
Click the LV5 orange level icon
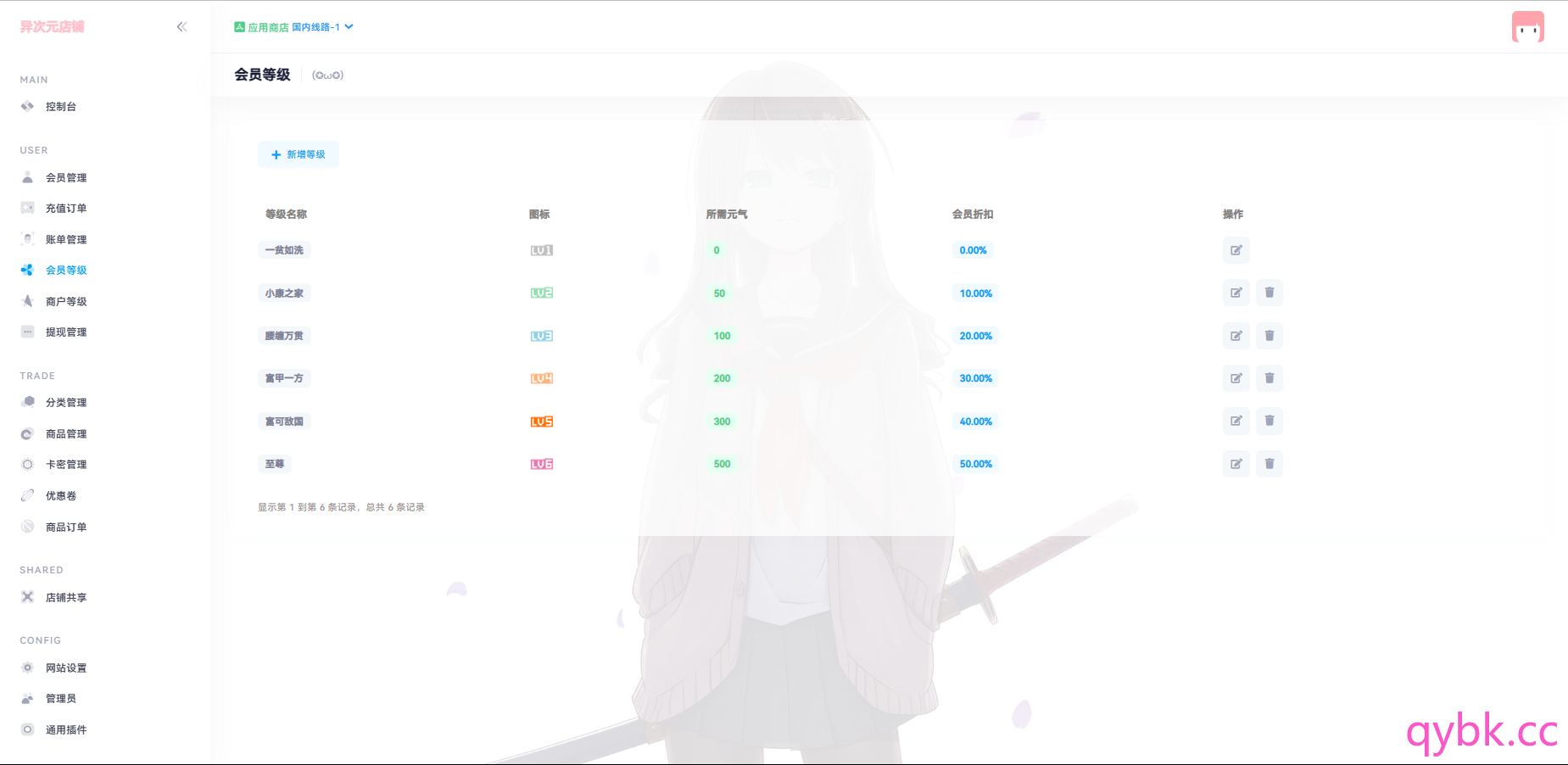(541, 422)
